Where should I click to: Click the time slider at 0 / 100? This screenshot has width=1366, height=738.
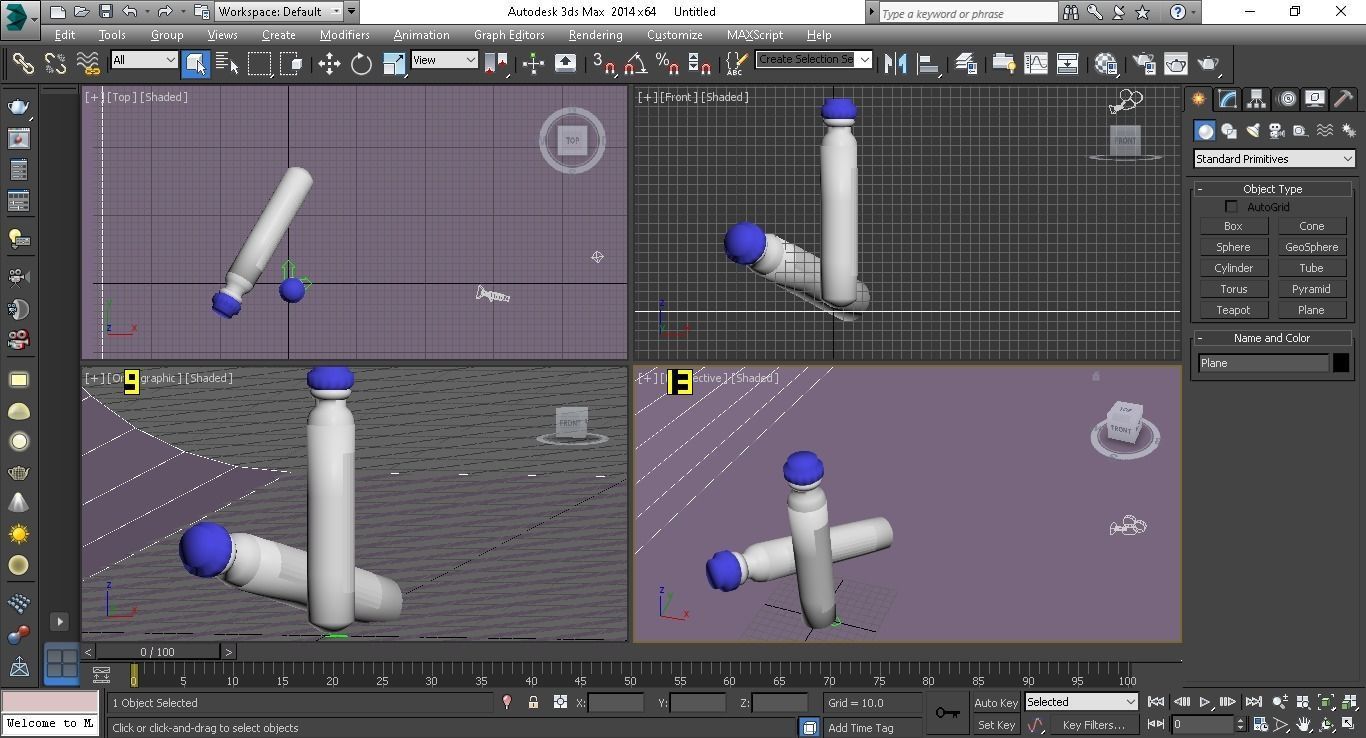(157, 652)
